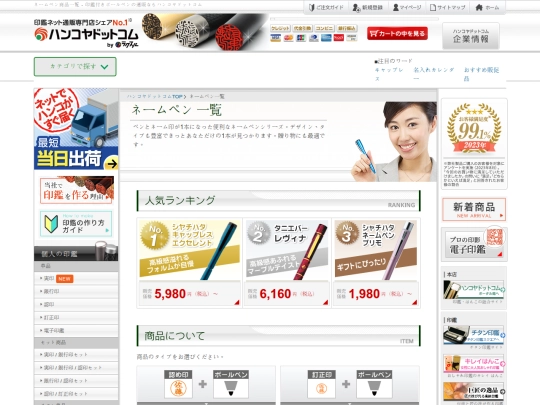Open the 新着商品 NEW ARRIVAL banner

(x=474, y=209)
